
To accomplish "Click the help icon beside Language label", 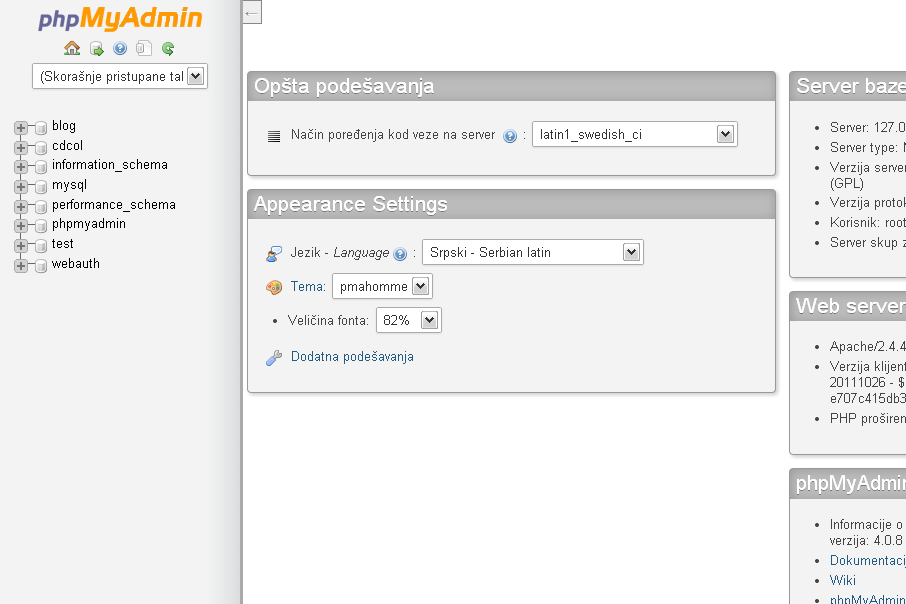I will click(400, 254).
